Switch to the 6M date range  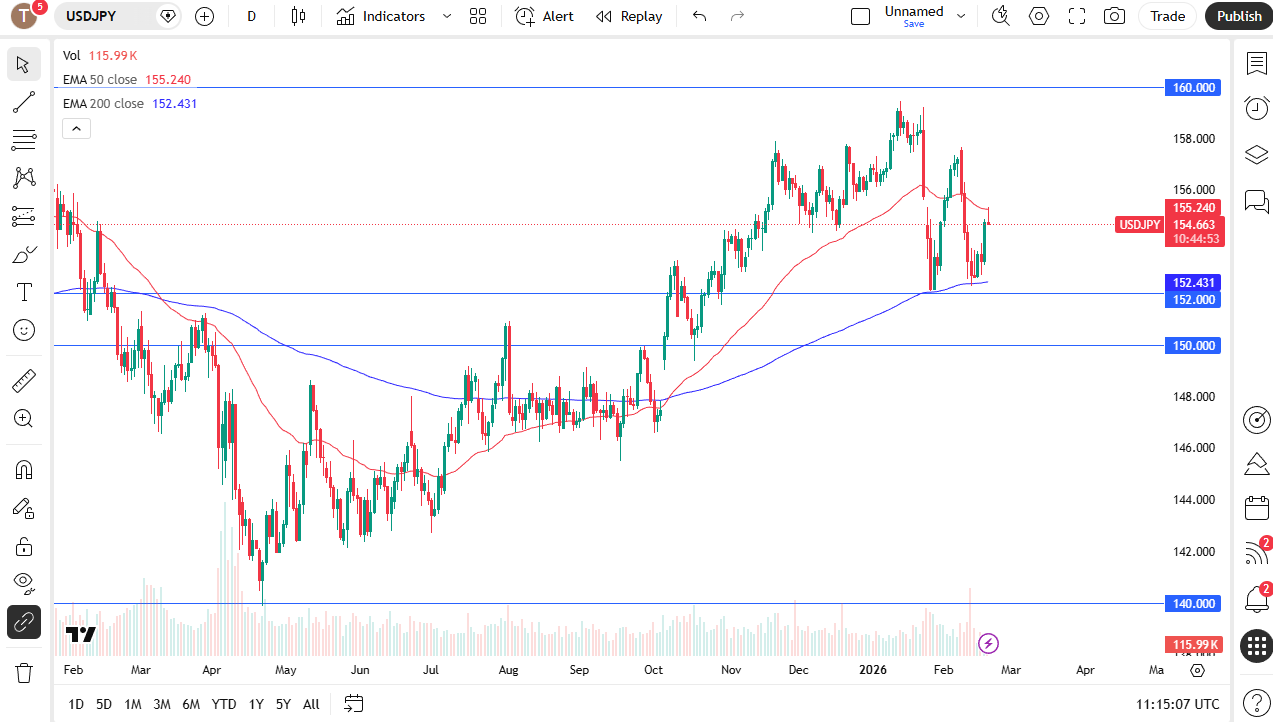click(191, 704)
